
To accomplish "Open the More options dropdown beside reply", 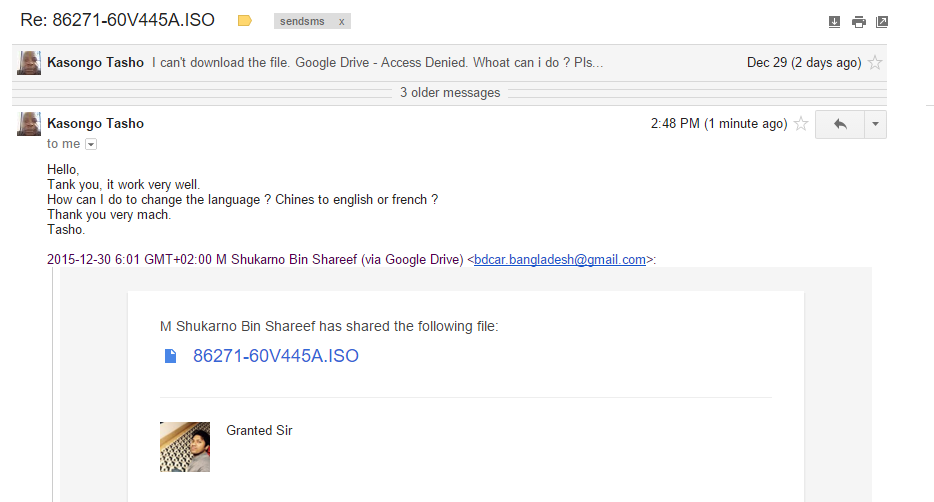I will pos(875,124).
